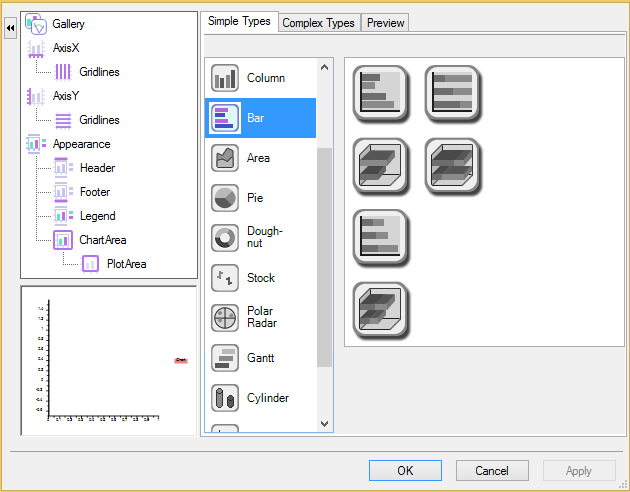Pick the Pie chart type icon
This screenshot has width=630, height=492.
(225, 198)
